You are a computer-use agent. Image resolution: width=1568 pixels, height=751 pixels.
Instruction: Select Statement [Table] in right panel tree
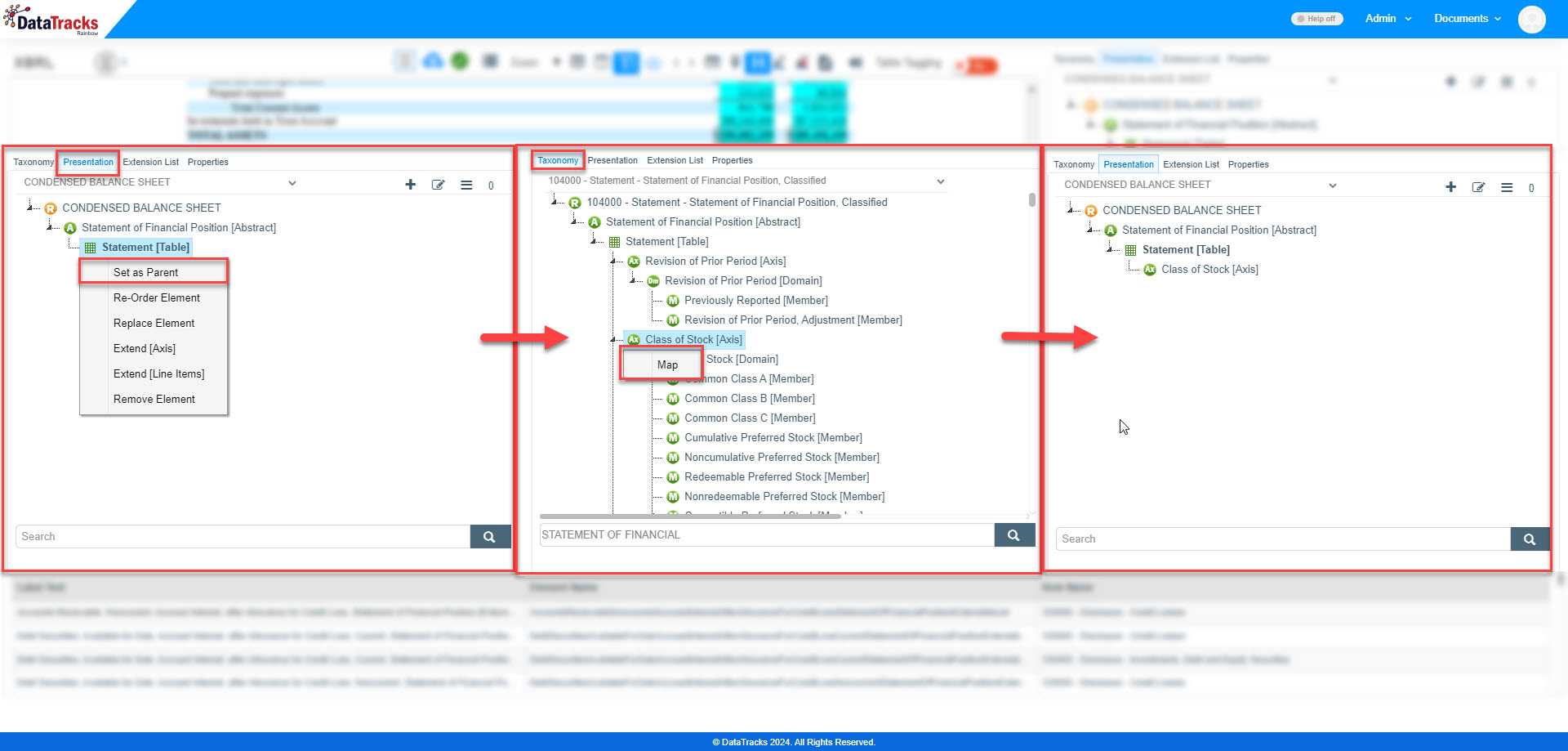click(1186, 250)
